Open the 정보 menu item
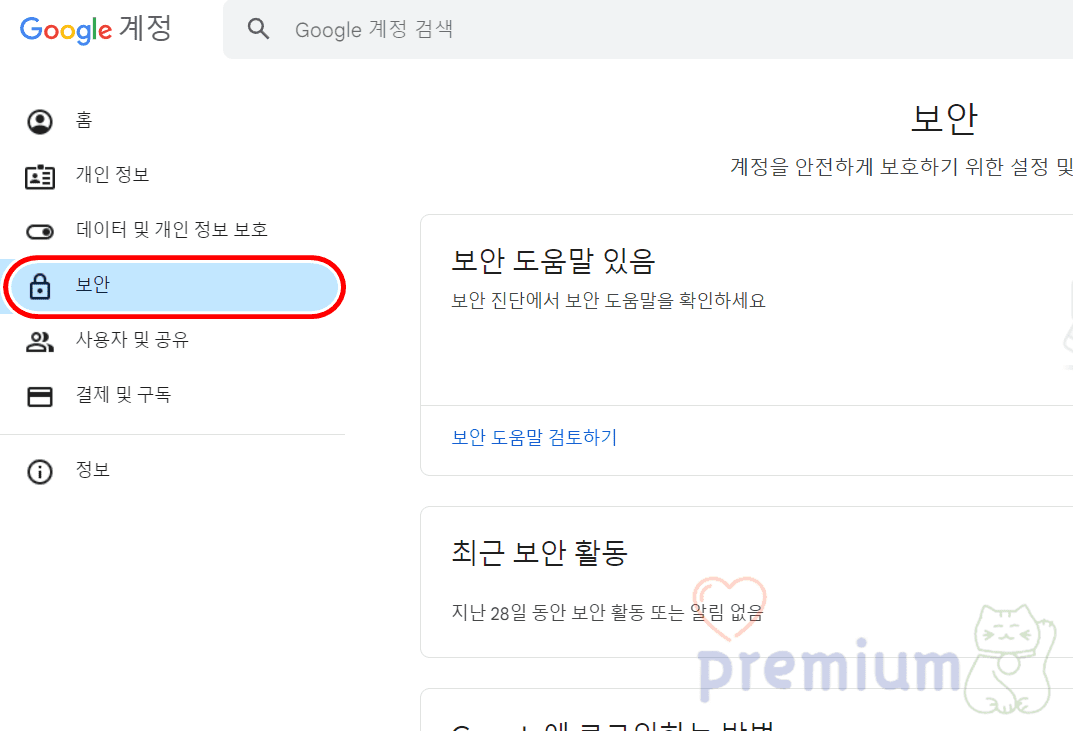This screenshot has height=731, width=1073. pyautogui.click(x=172, y=471)
